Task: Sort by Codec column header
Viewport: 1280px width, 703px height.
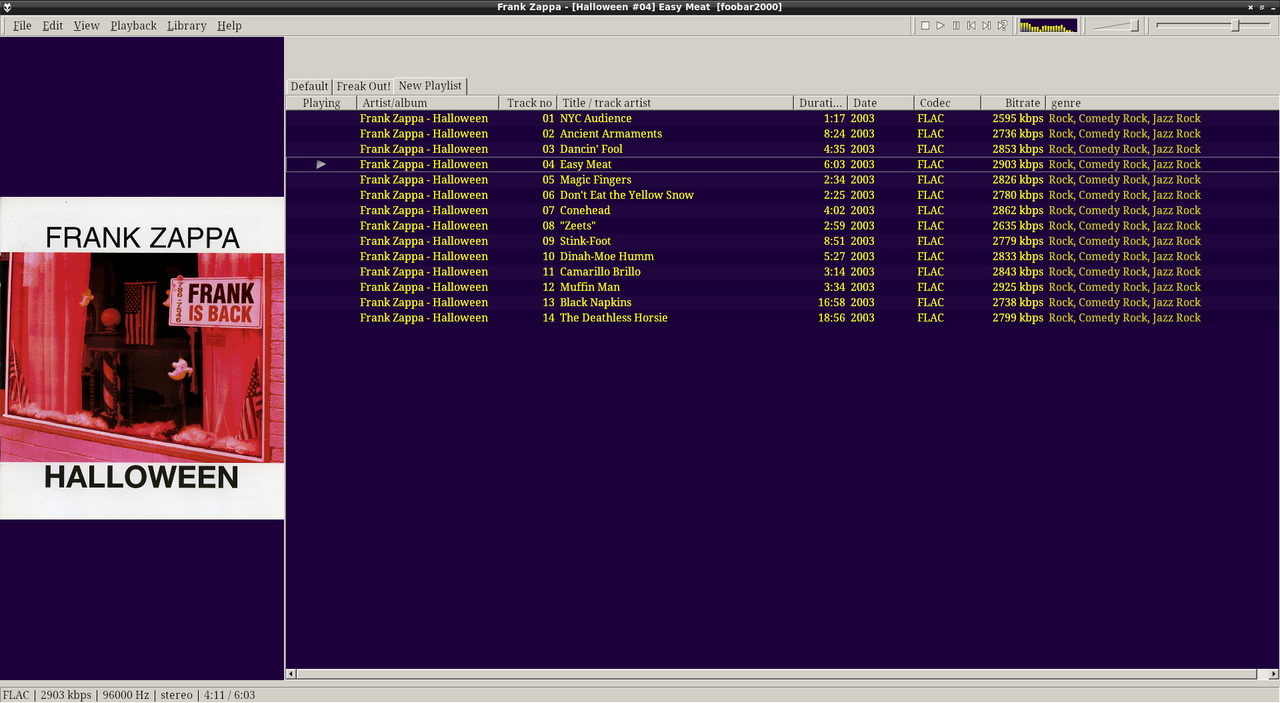Action: (x=947, y=103)
